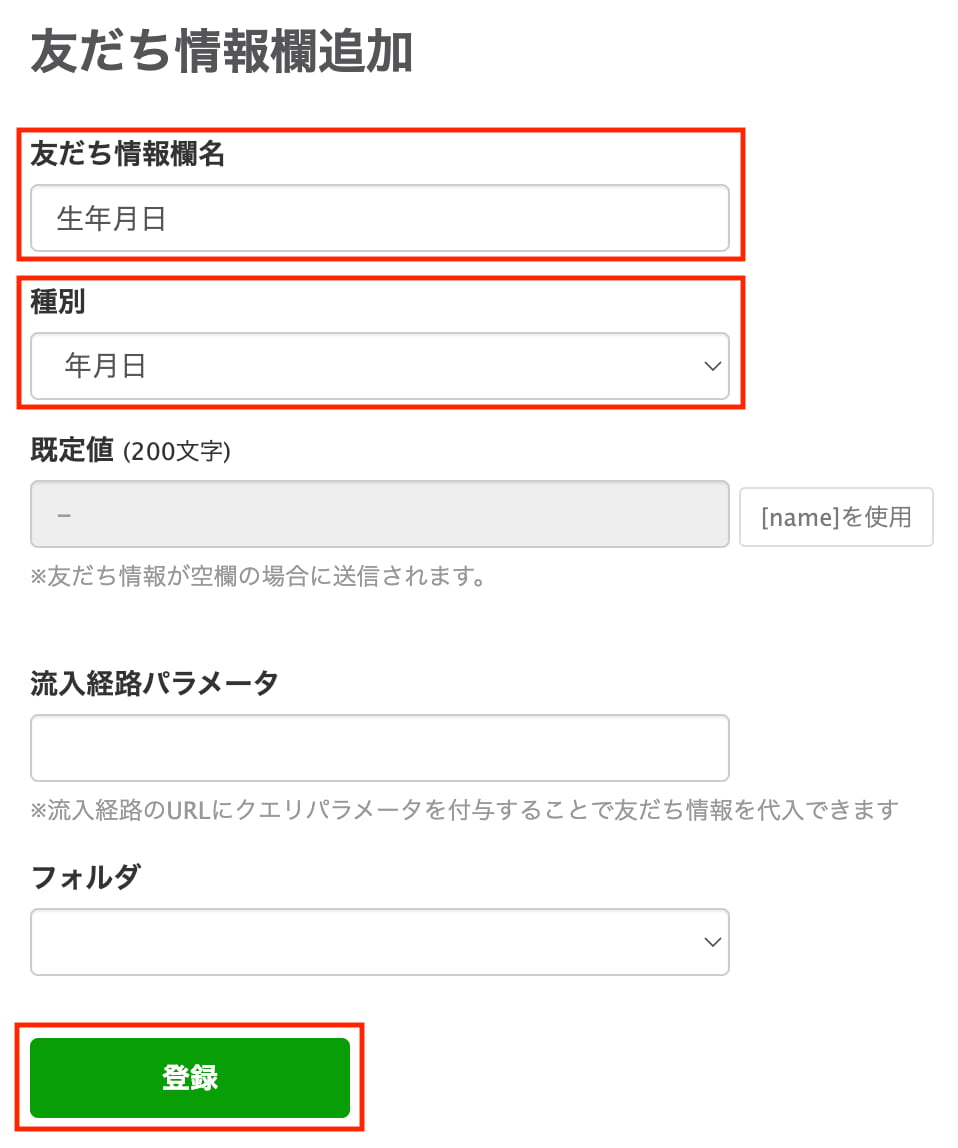The height and width of the screenshot is (1148, 958).
Task: Open the folder chevron arrow
Action: pos(711,941)
